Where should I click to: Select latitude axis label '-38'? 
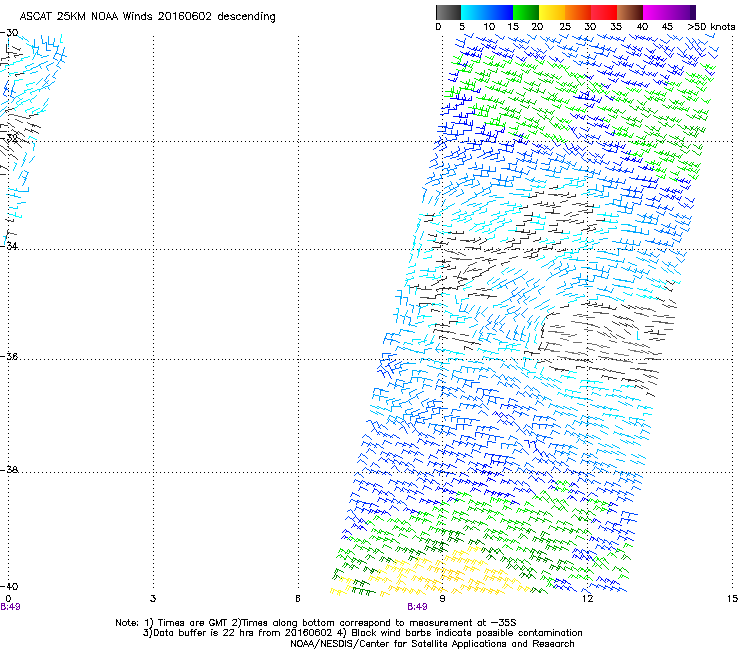(10, 470)
